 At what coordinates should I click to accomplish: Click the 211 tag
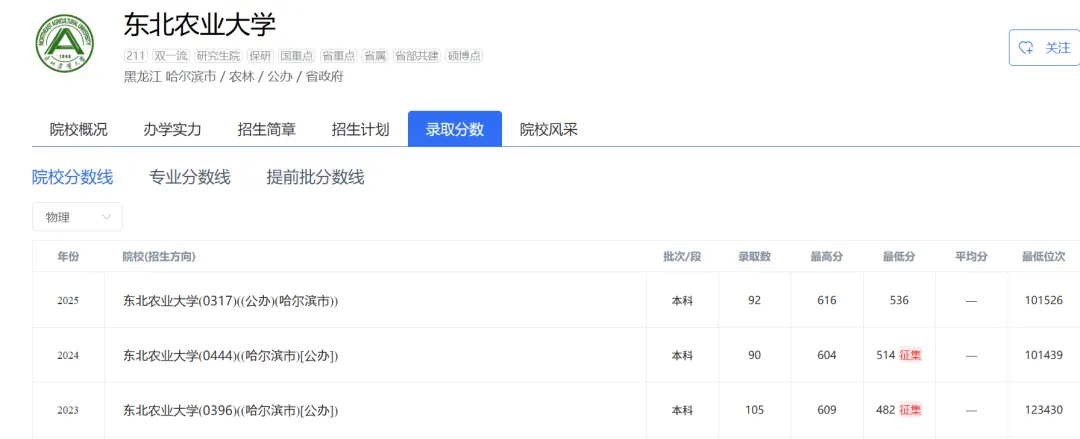click(136, 56)
